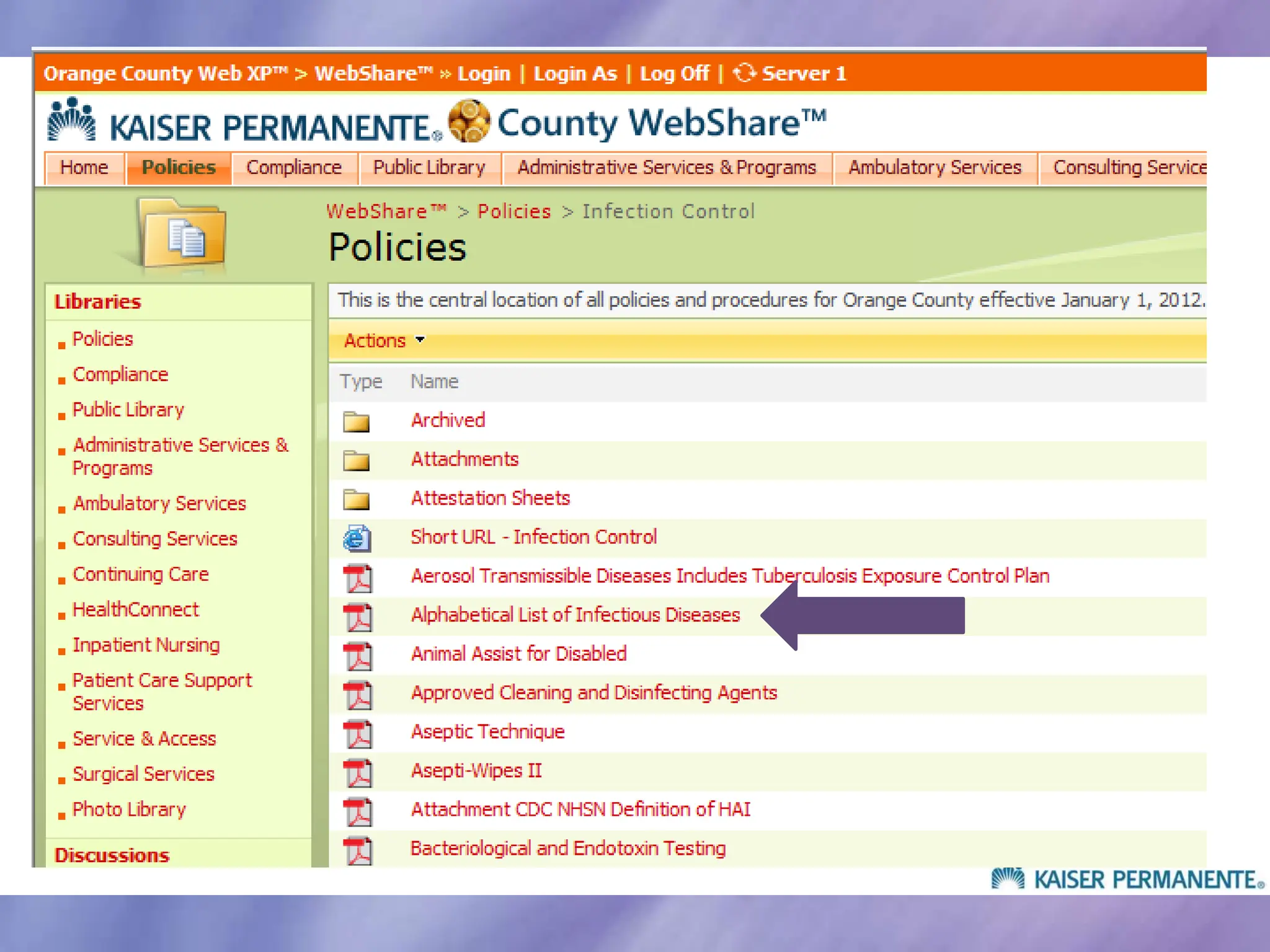Click the Log Off link
Screen dimensions: 1270x952
coord(673,74)
